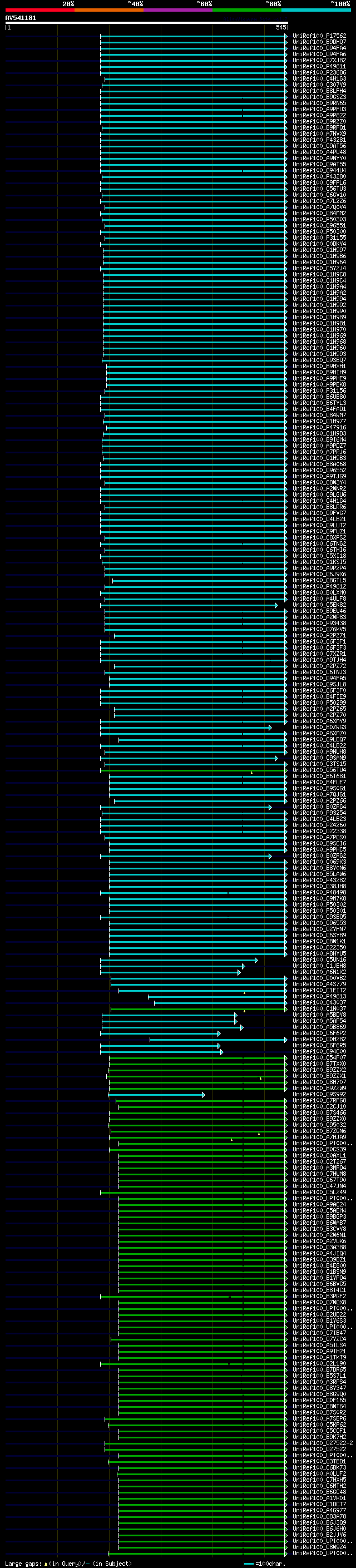Open hit UniRef100_B9GSZ3
The image size is (356, 1568).
(x=319, y=97)
